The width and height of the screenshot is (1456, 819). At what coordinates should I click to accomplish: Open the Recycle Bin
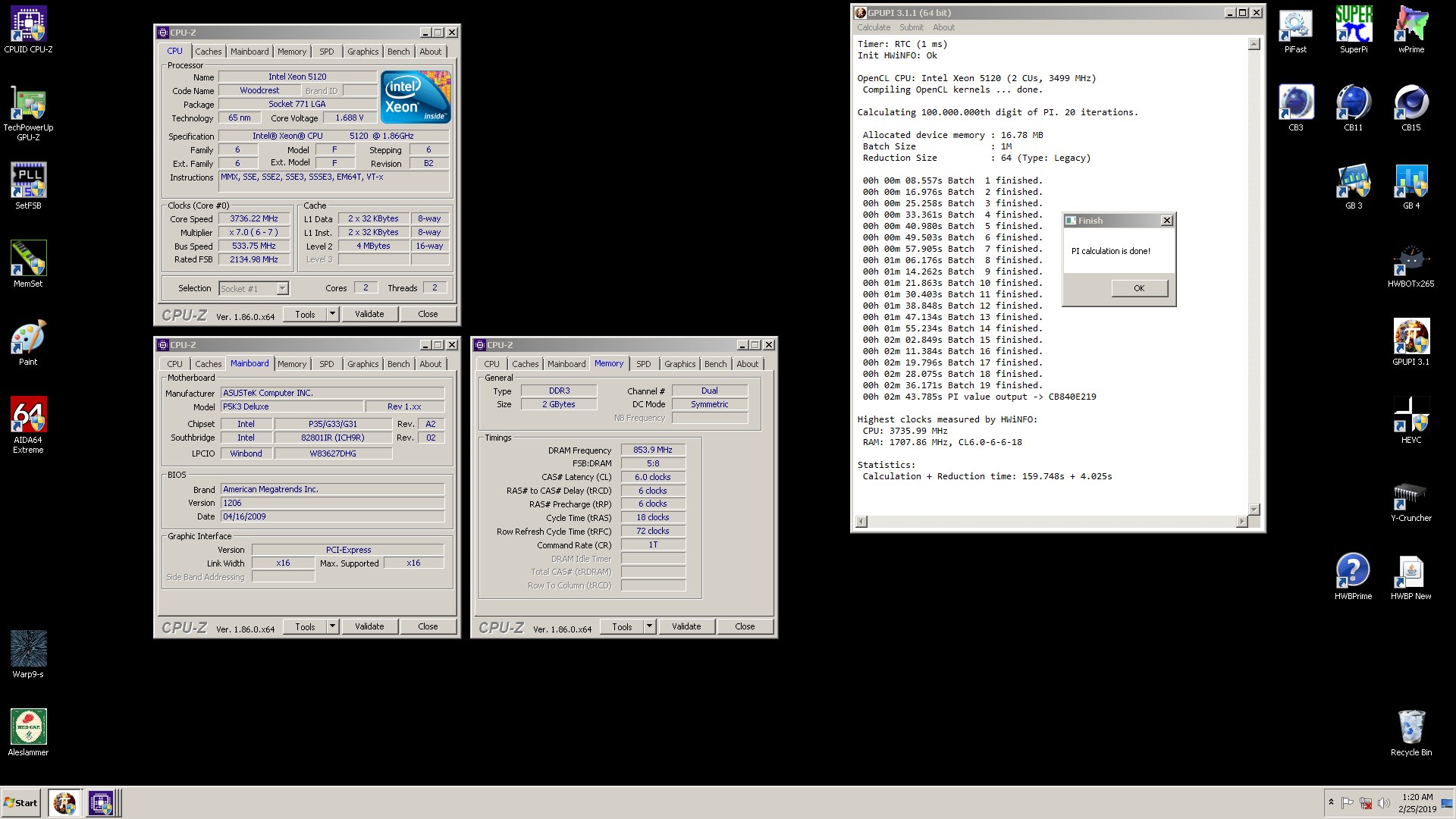click(1411, 733)
